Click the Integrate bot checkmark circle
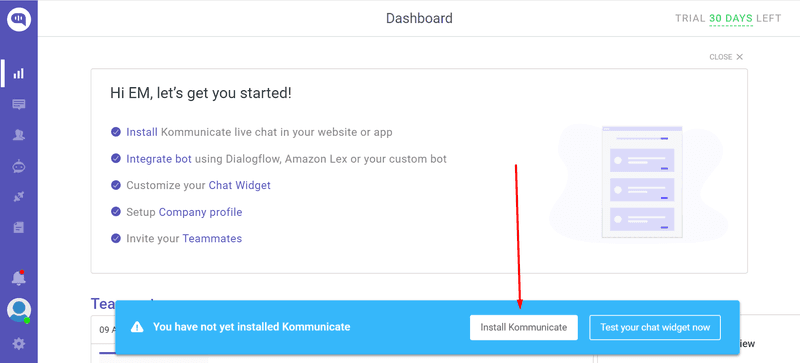The image size is (800, 363). point(116,159)
